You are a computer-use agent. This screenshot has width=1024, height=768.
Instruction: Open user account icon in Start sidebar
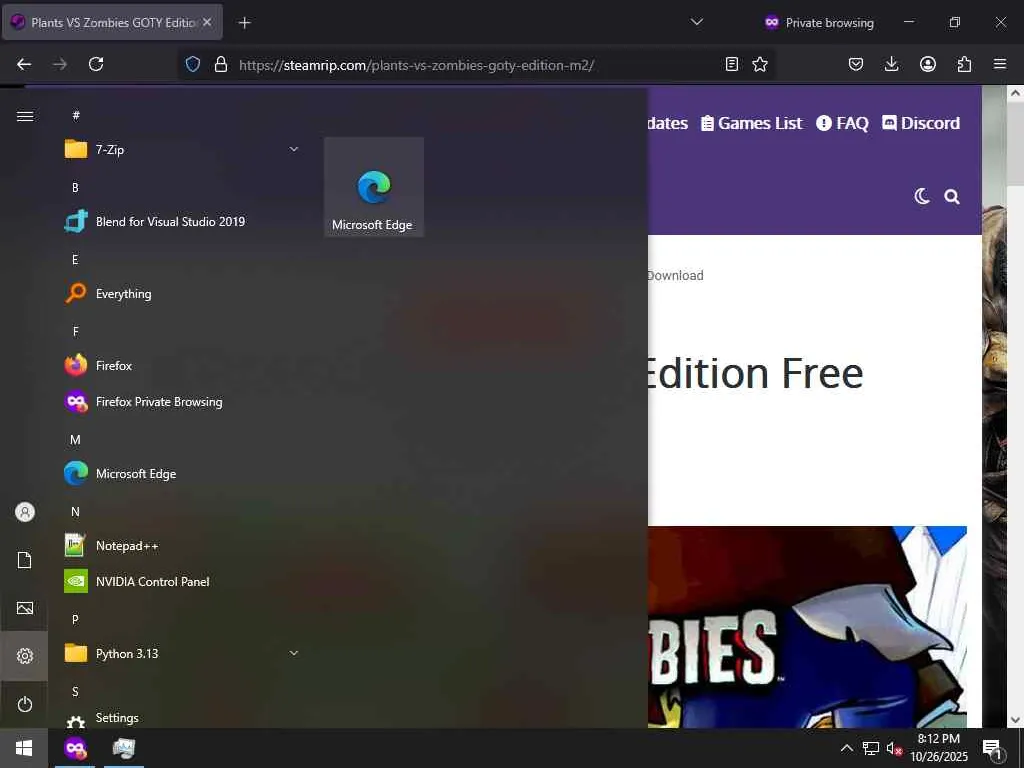click(25, 512)
